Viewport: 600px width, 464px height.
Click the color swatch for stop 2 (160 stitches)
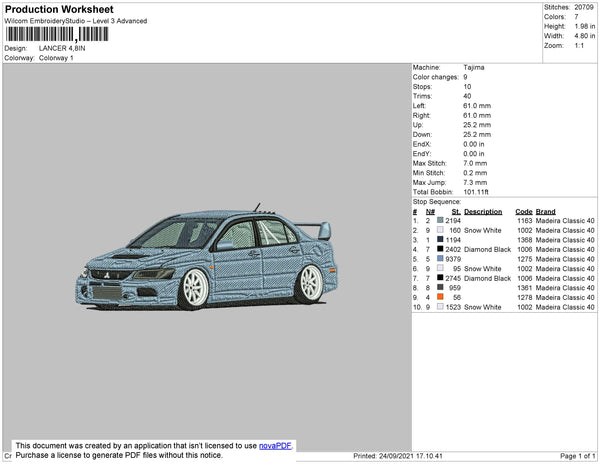pyautogui.click(x=440, y=230)
